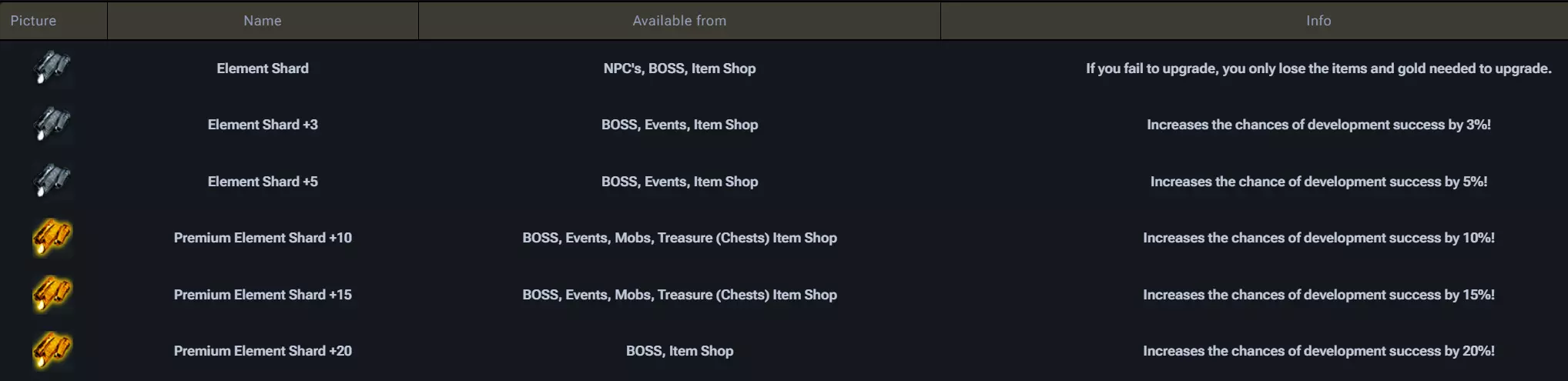1568x381 pixels.
Task: Select the Element Shard +3 name
Action: tap(263, 125)
